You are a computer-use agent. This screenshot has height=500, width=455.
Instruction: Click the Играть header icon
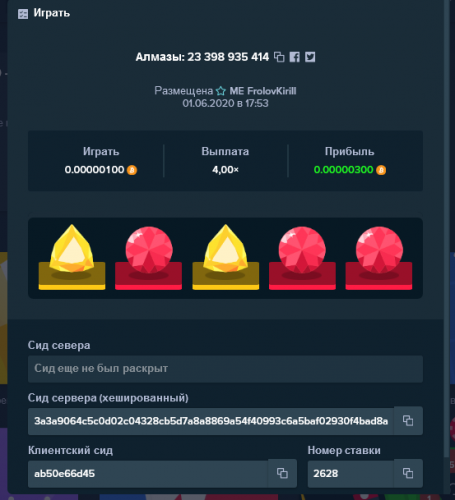coord(23,14)
